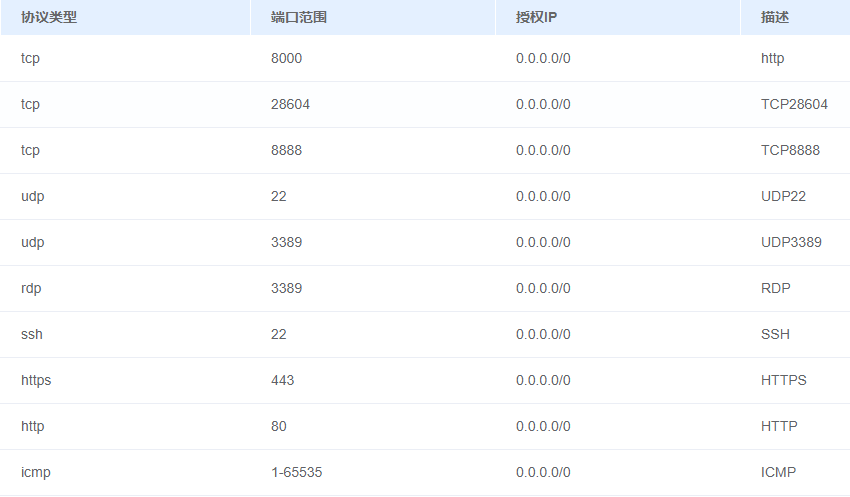
Task: Click the 端口范围 column header
Action: [299, 18]
